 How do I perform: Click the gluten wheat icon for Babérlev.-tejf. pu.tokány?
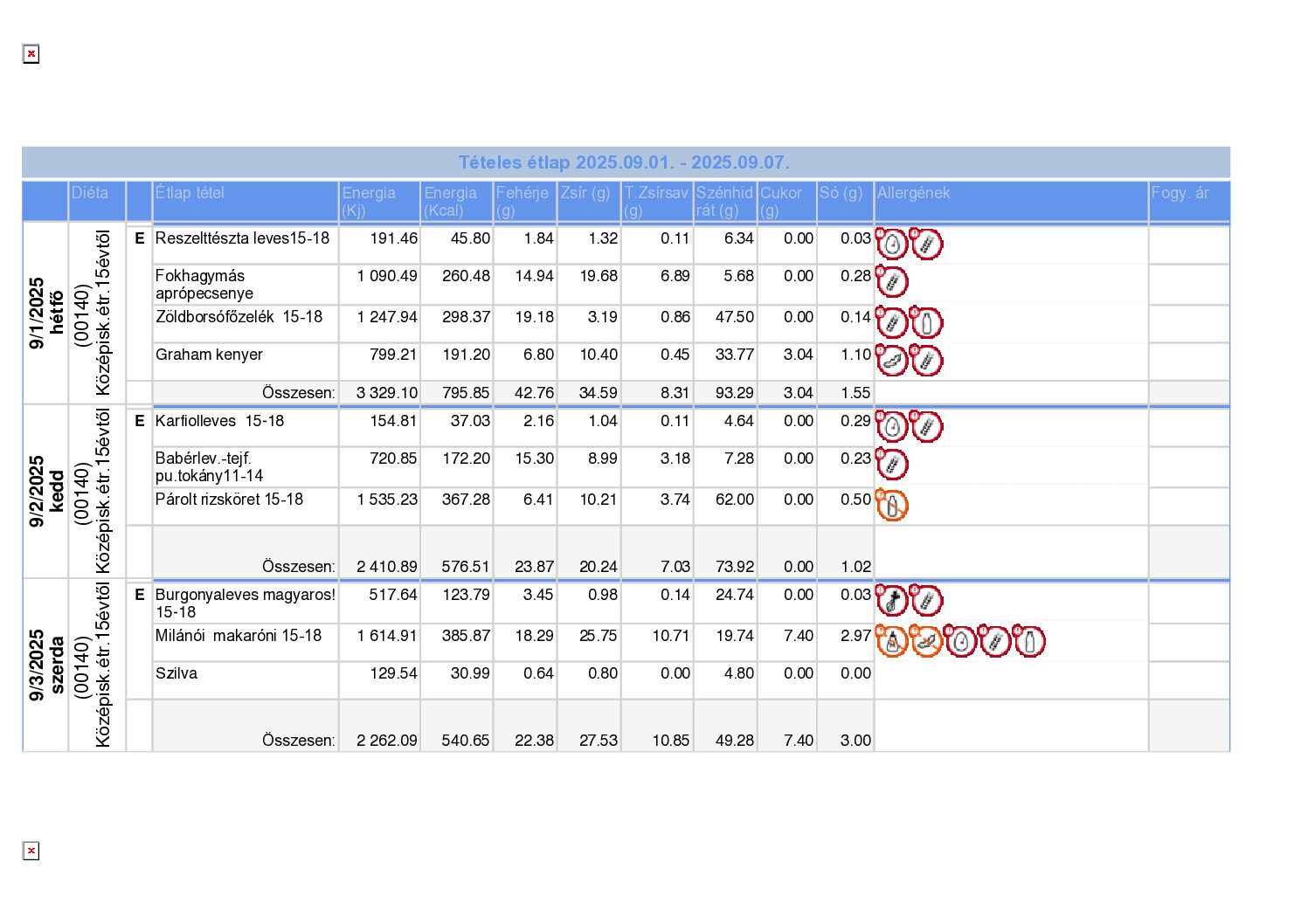coord(892,465)
